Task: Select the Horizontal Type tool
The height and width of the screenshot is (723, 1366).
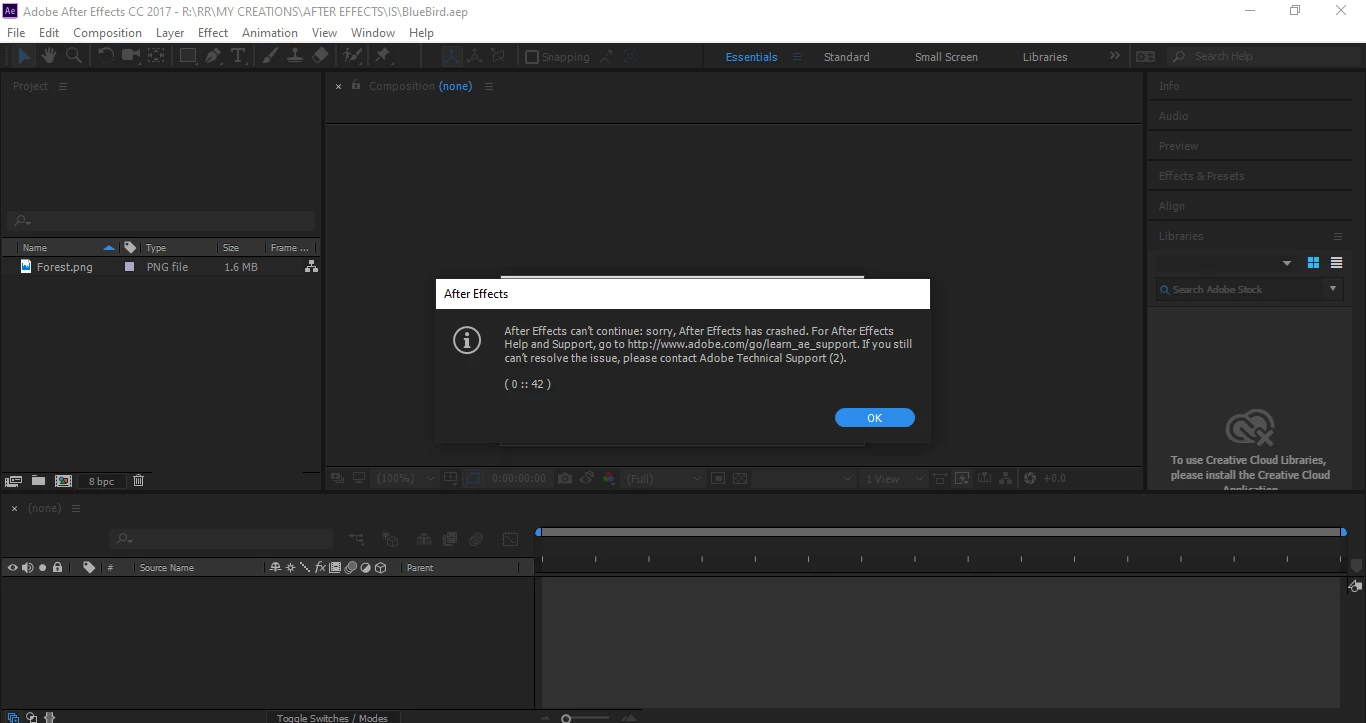Action: click(x=238, y=56)
